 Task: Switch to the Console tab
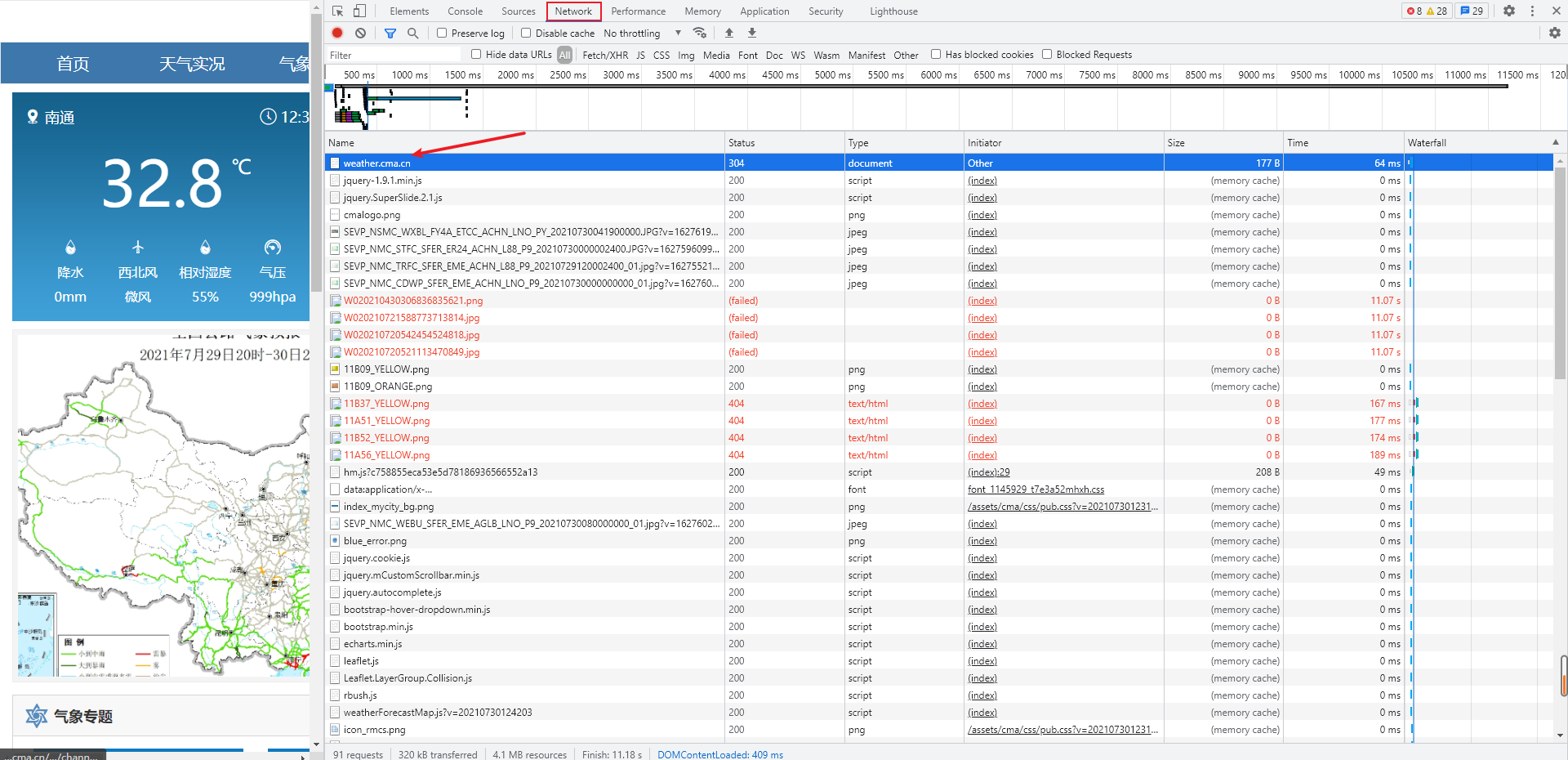coord(465,11)
